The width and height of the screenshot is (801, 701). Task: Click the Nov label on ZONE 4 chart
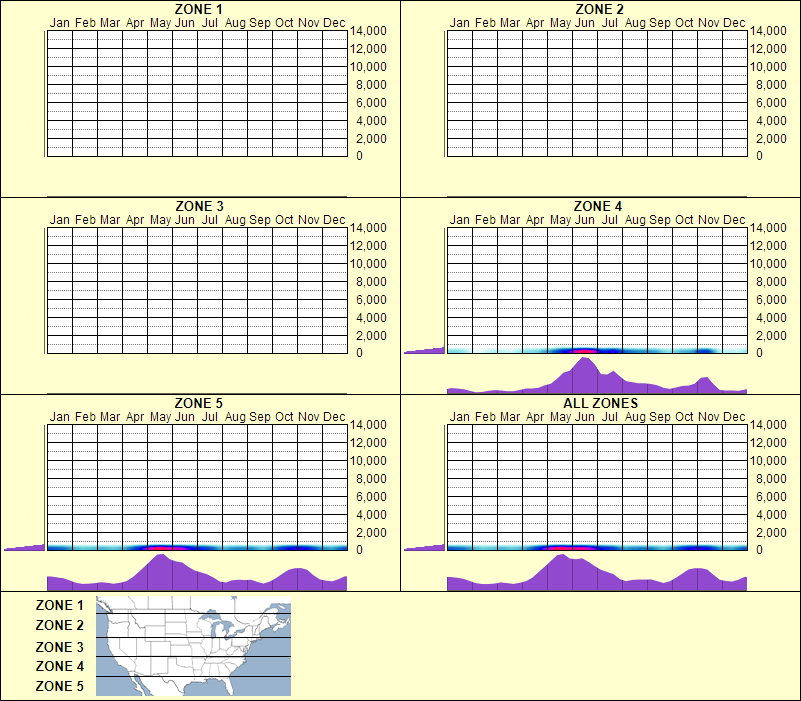tap(709, 220)
